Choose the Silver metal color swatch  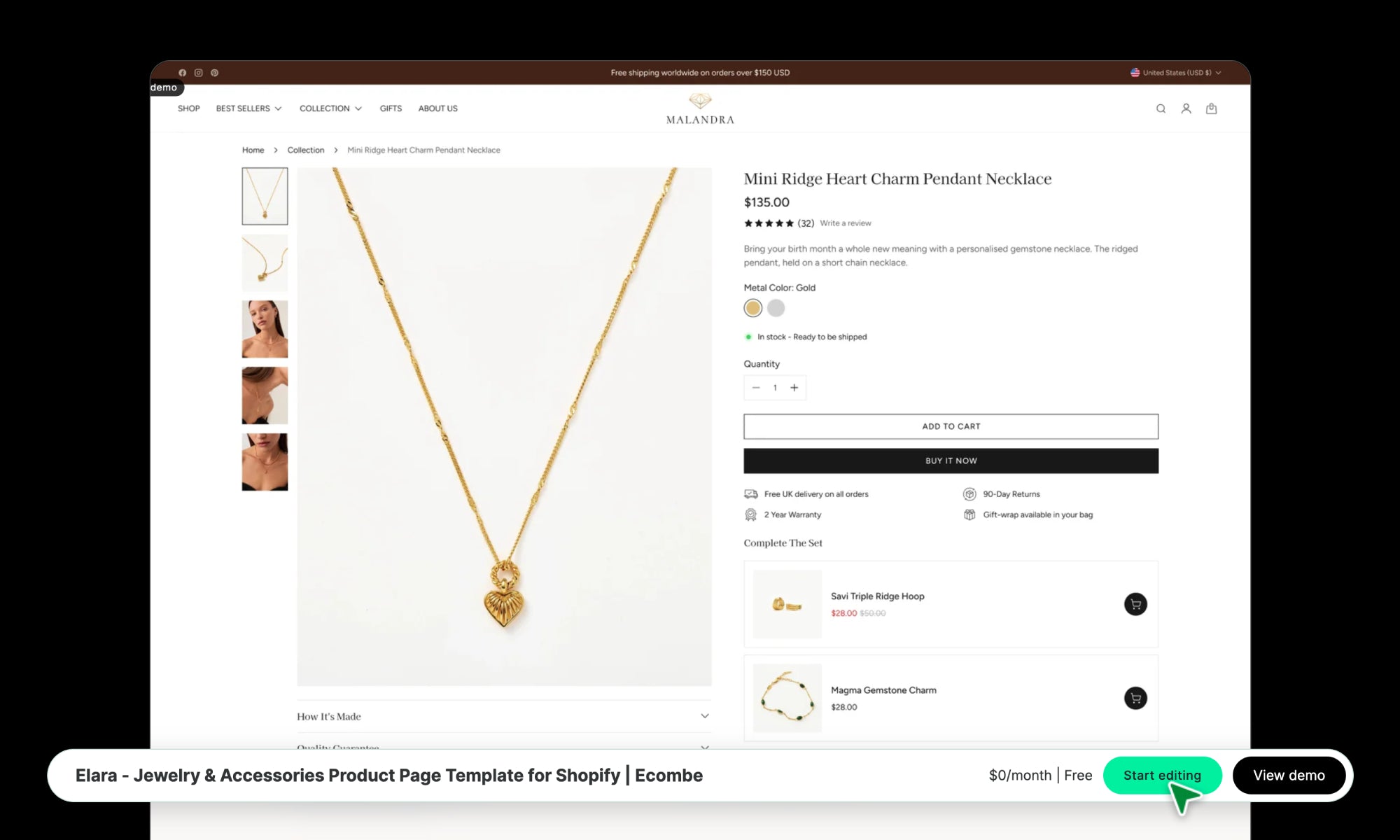[x=776, y=308]
